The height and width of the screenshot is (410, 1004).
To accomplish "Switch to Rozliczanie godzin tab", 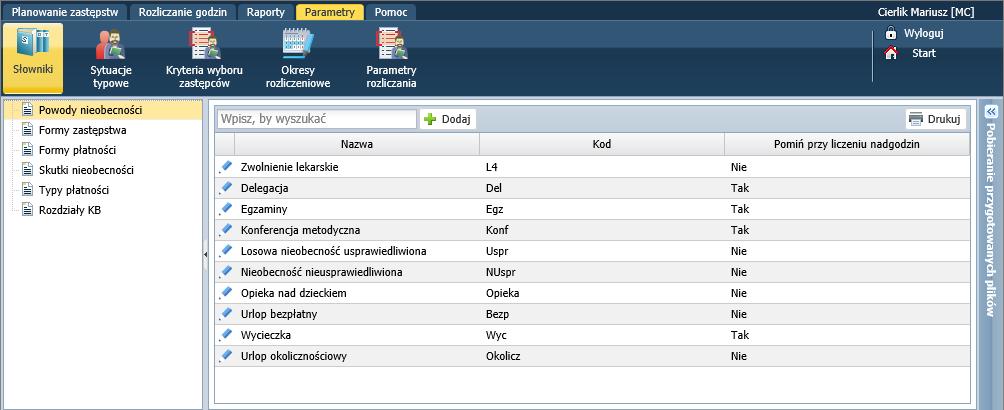I will [182, 12].
